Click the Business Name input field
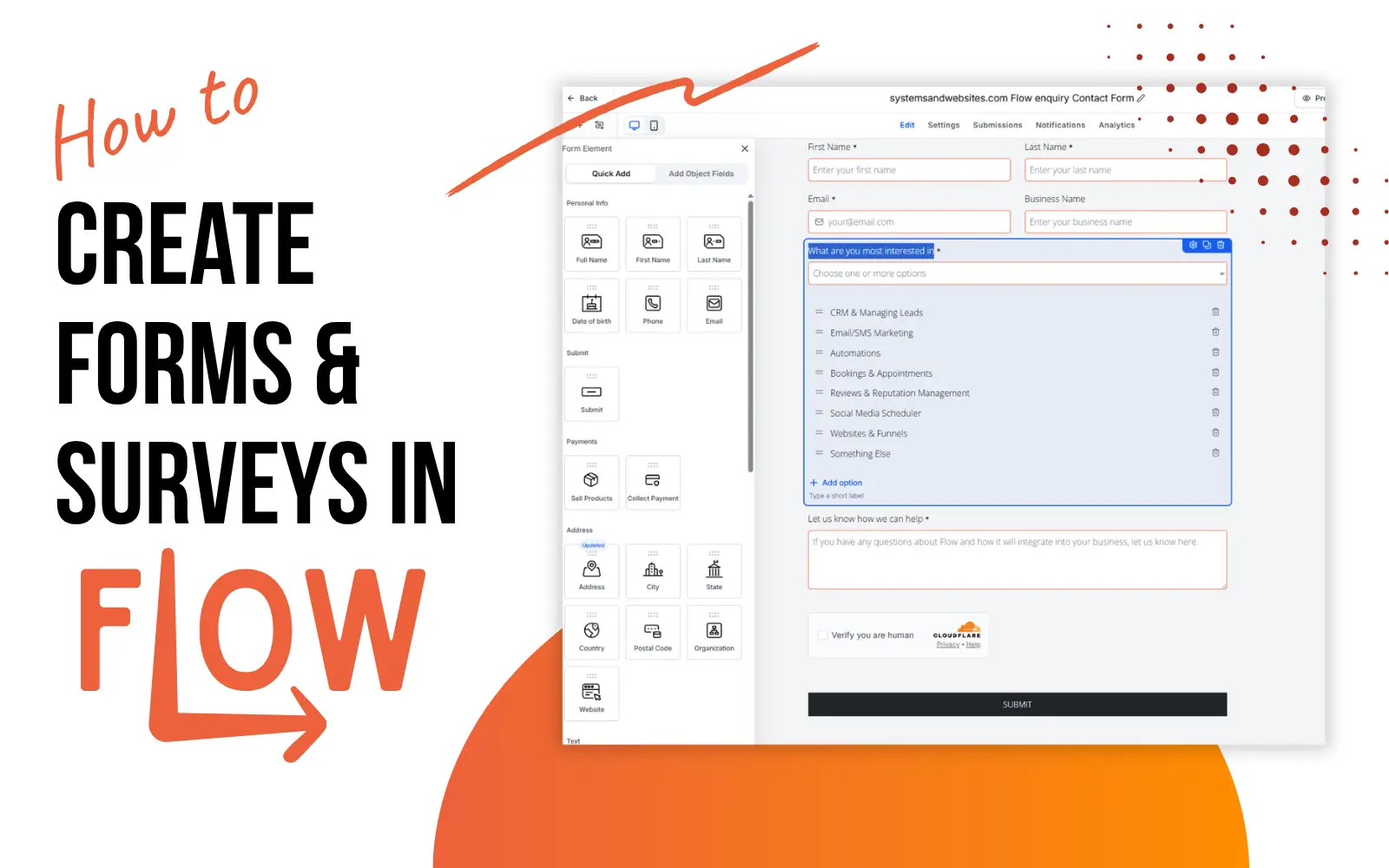The height and width of the screenshot is (868, 1389). coord(1125,222)
